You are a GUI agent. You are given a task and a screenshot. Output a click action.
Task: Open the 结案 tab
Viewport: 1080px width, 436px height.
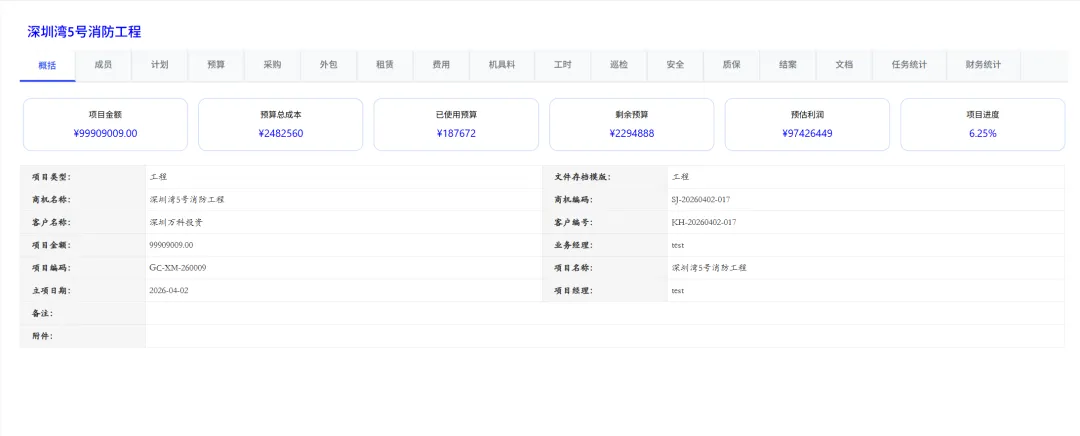pyautogui.click(x=789, y=65)
